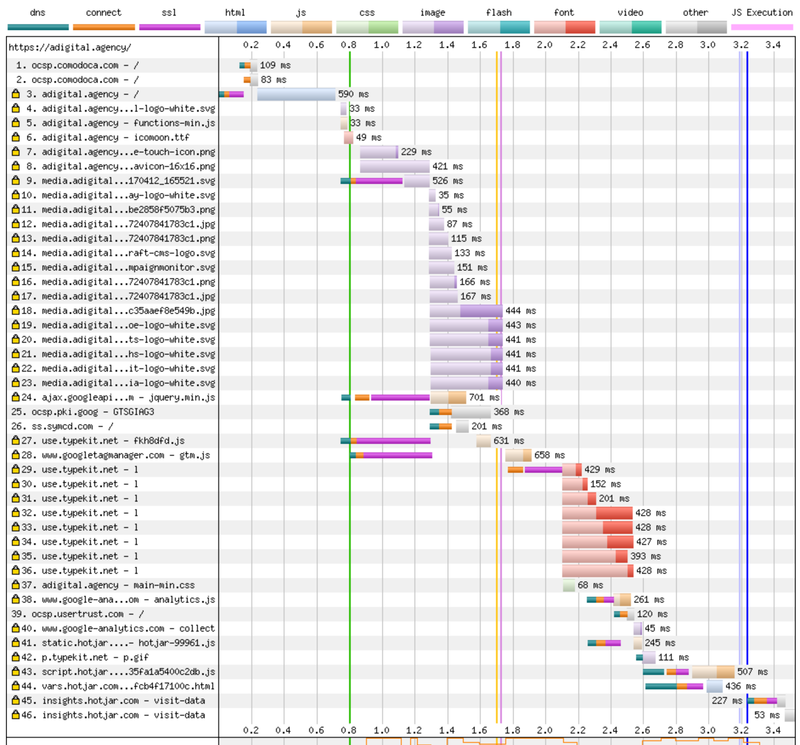This screenshot has width=800, height=745.
Task: Click the connect legend orange bar
Action: coord(104,27)
